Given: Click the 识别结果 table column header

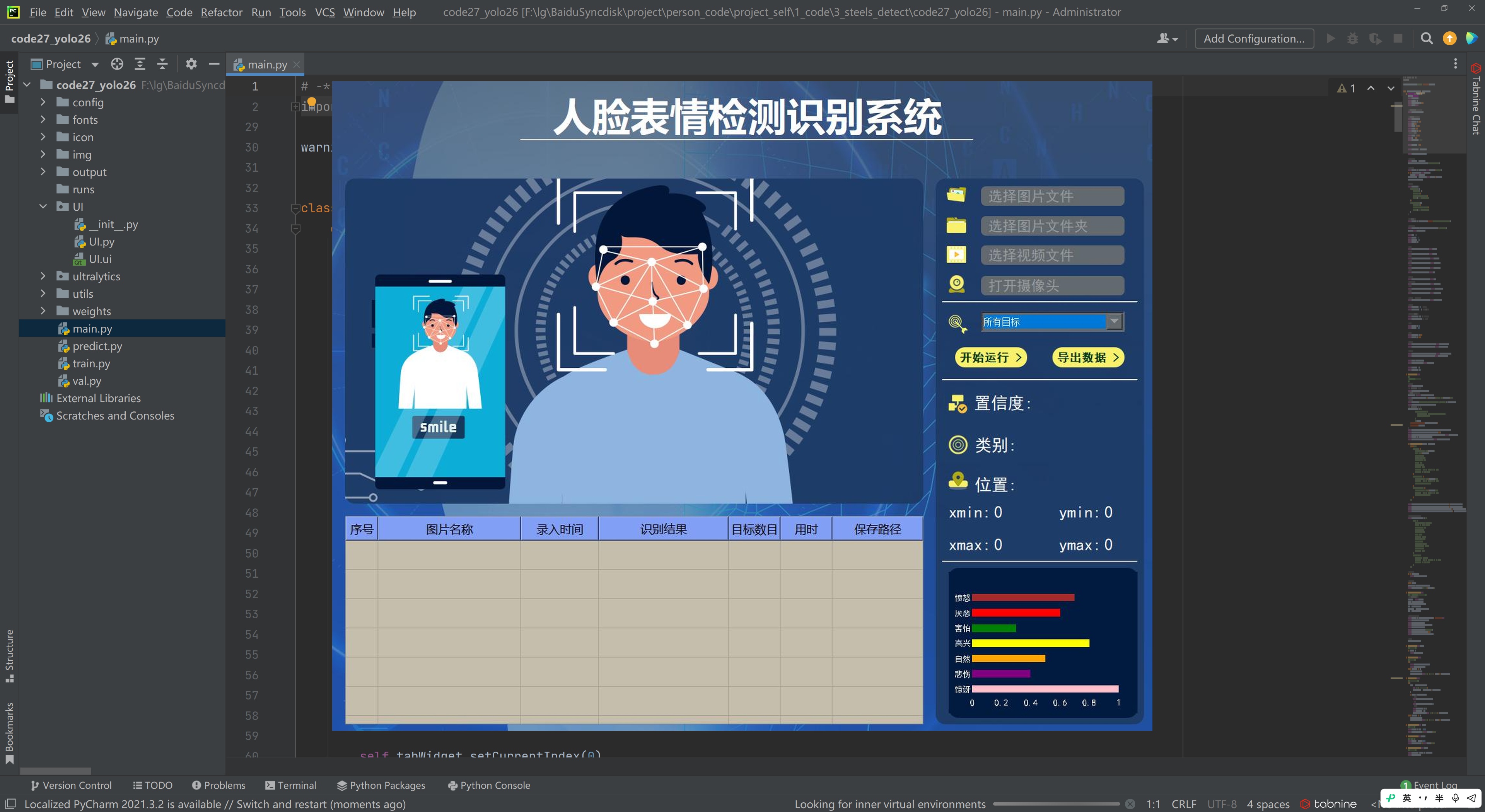Looking at the screenshot, I should (663, 529).
